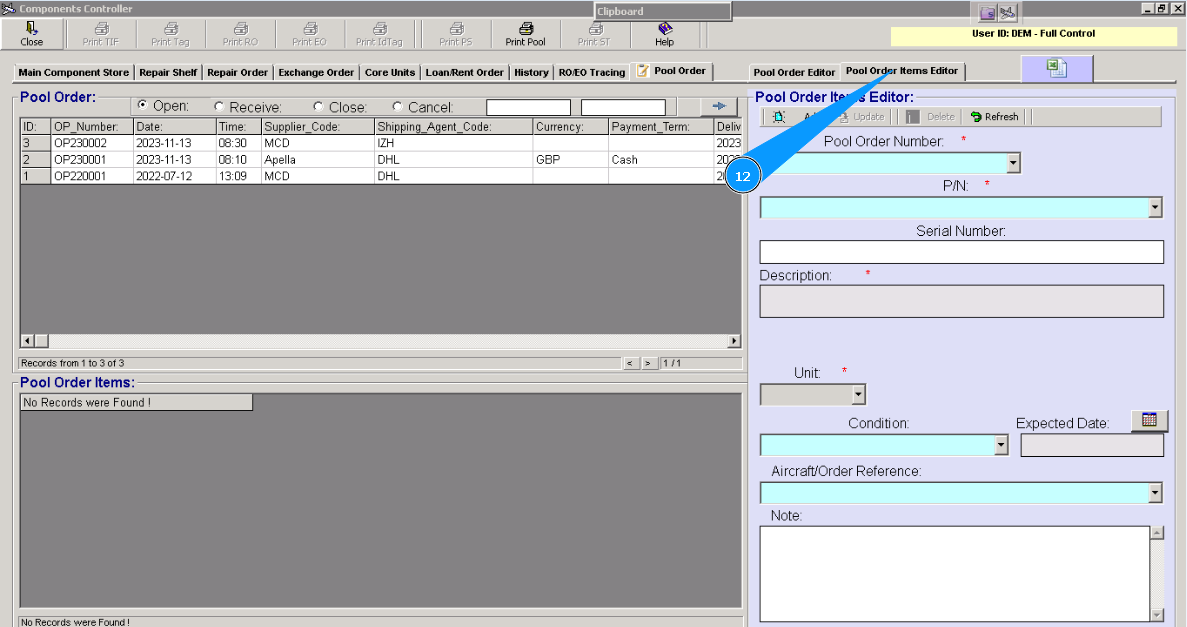Open the Unit dropdown
The width and height of the screenshot is (1187, 627).
(x=858, y=394)
